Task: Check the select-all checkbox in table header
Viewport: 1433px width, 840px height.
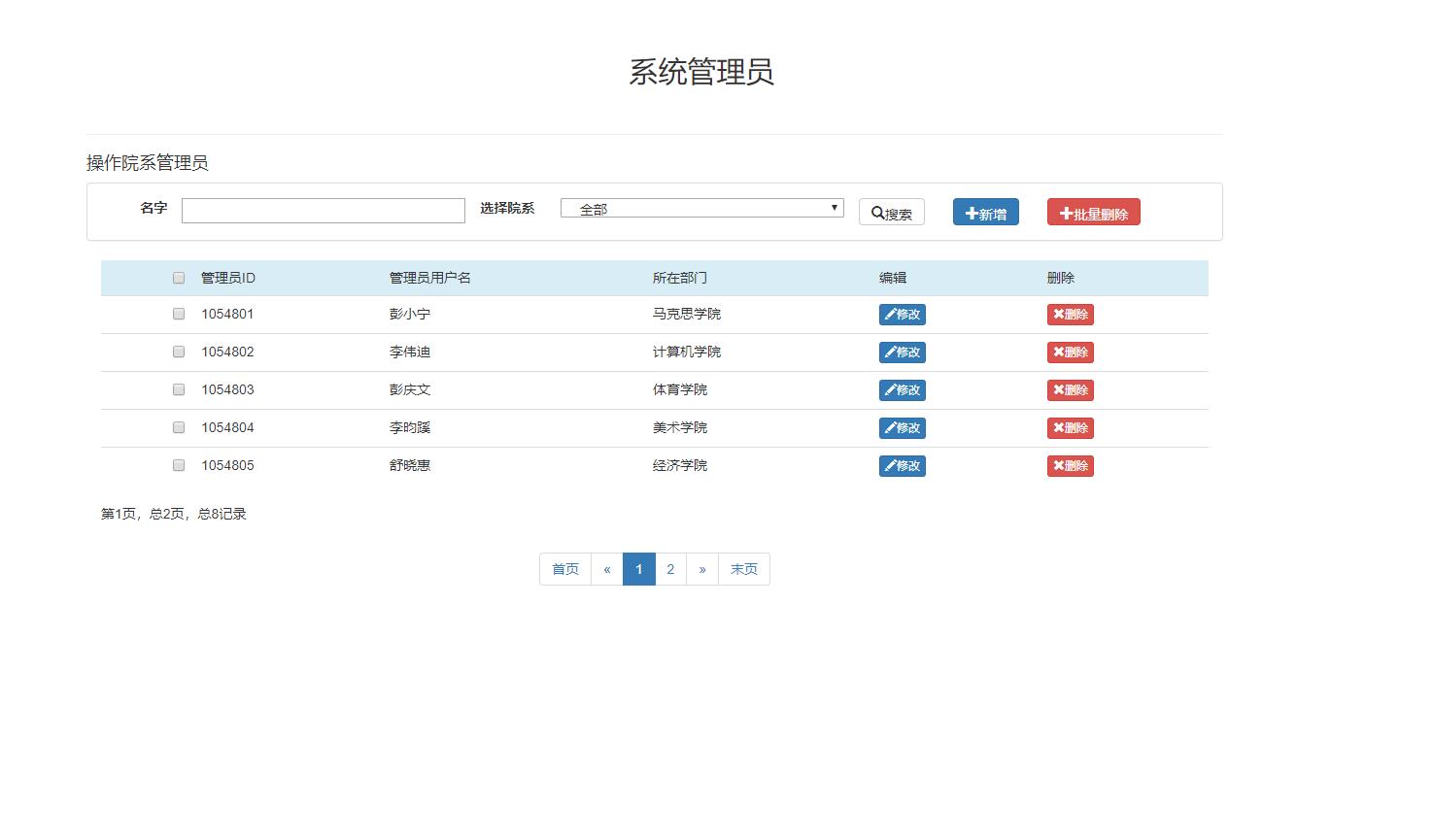Action: coord(178,277)
